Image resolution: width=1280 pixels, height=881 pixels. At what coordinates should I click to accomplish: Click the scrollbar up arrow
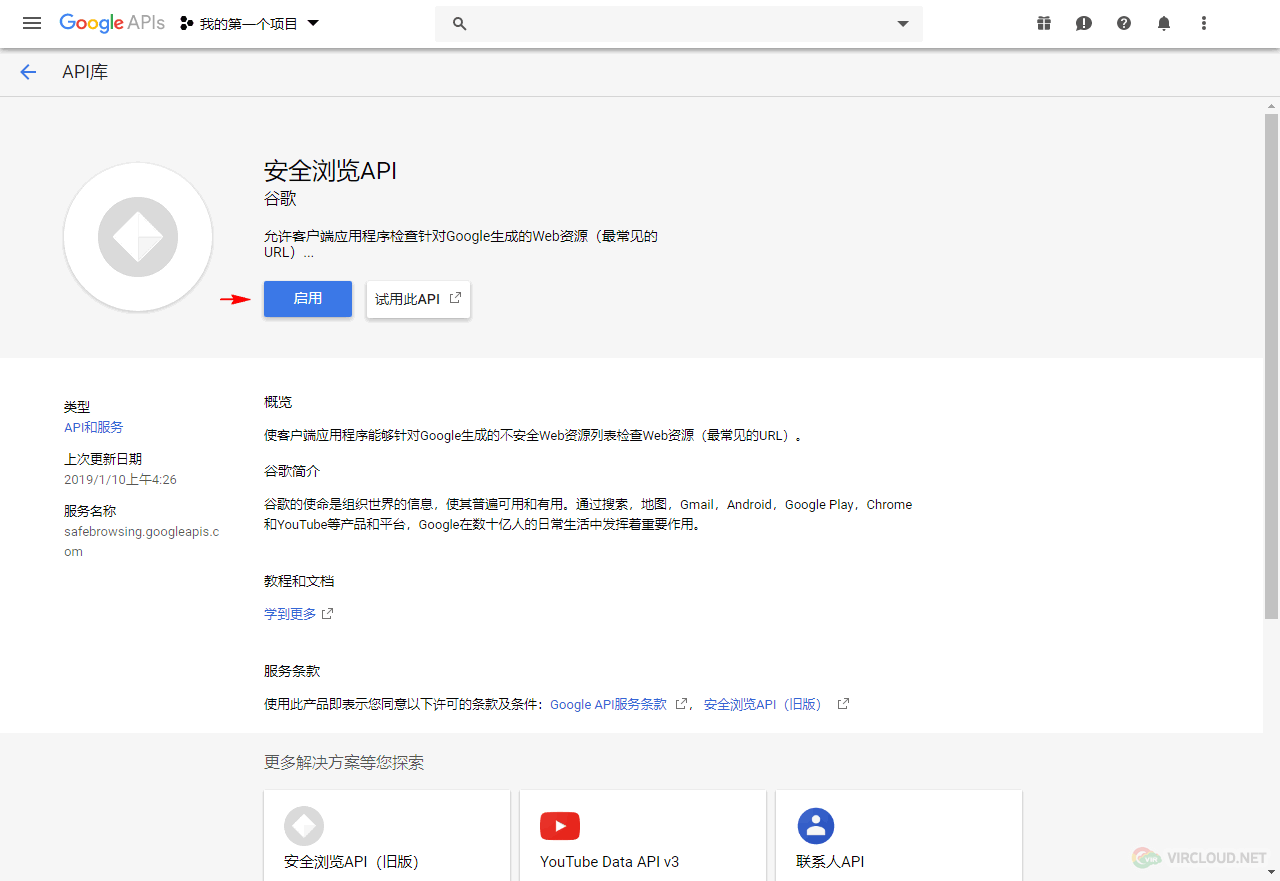click(1271, 105)
